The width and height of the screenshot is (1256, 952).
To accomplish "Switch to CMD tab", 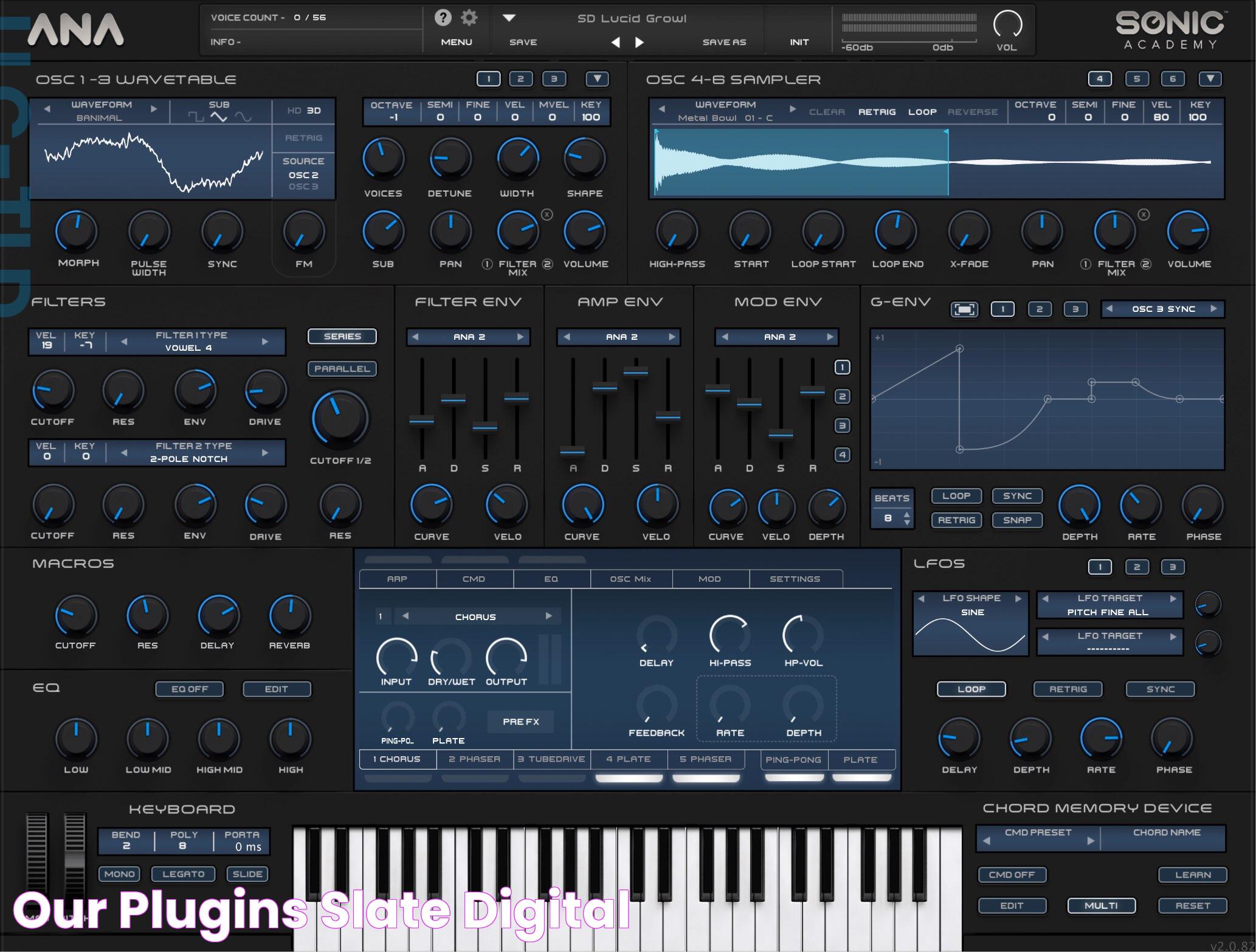I will tap(474, 579).
